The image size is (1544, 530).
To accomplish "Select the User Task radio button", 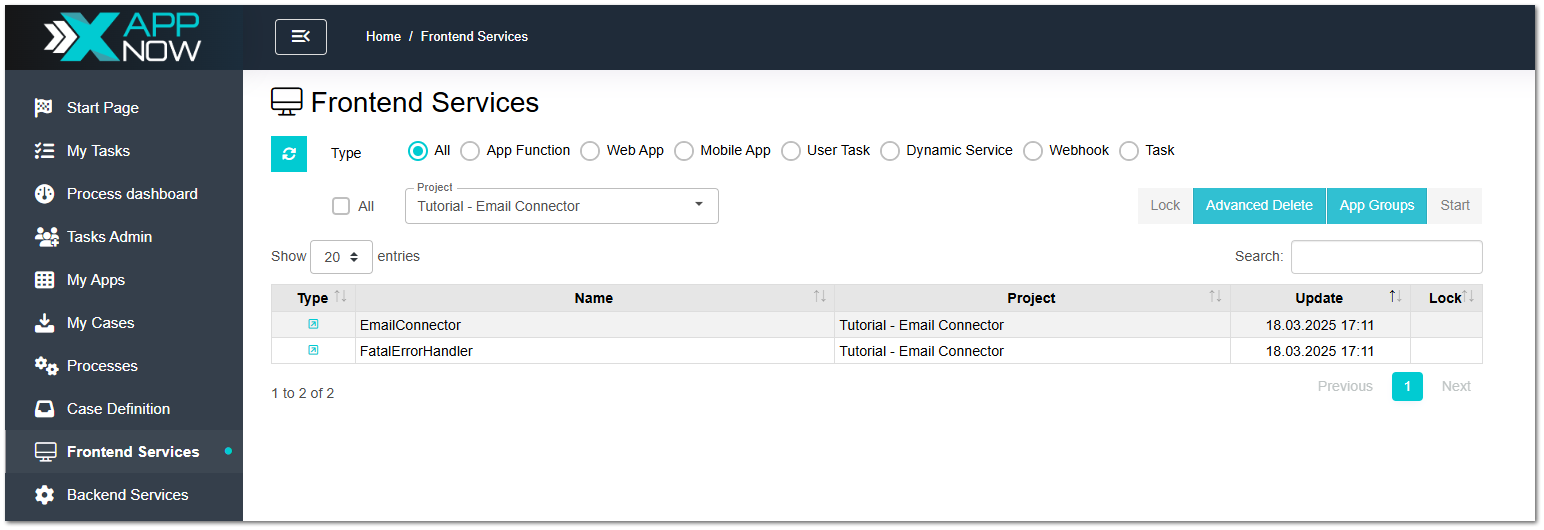I will pyautogui.click(x=791, y=151).
